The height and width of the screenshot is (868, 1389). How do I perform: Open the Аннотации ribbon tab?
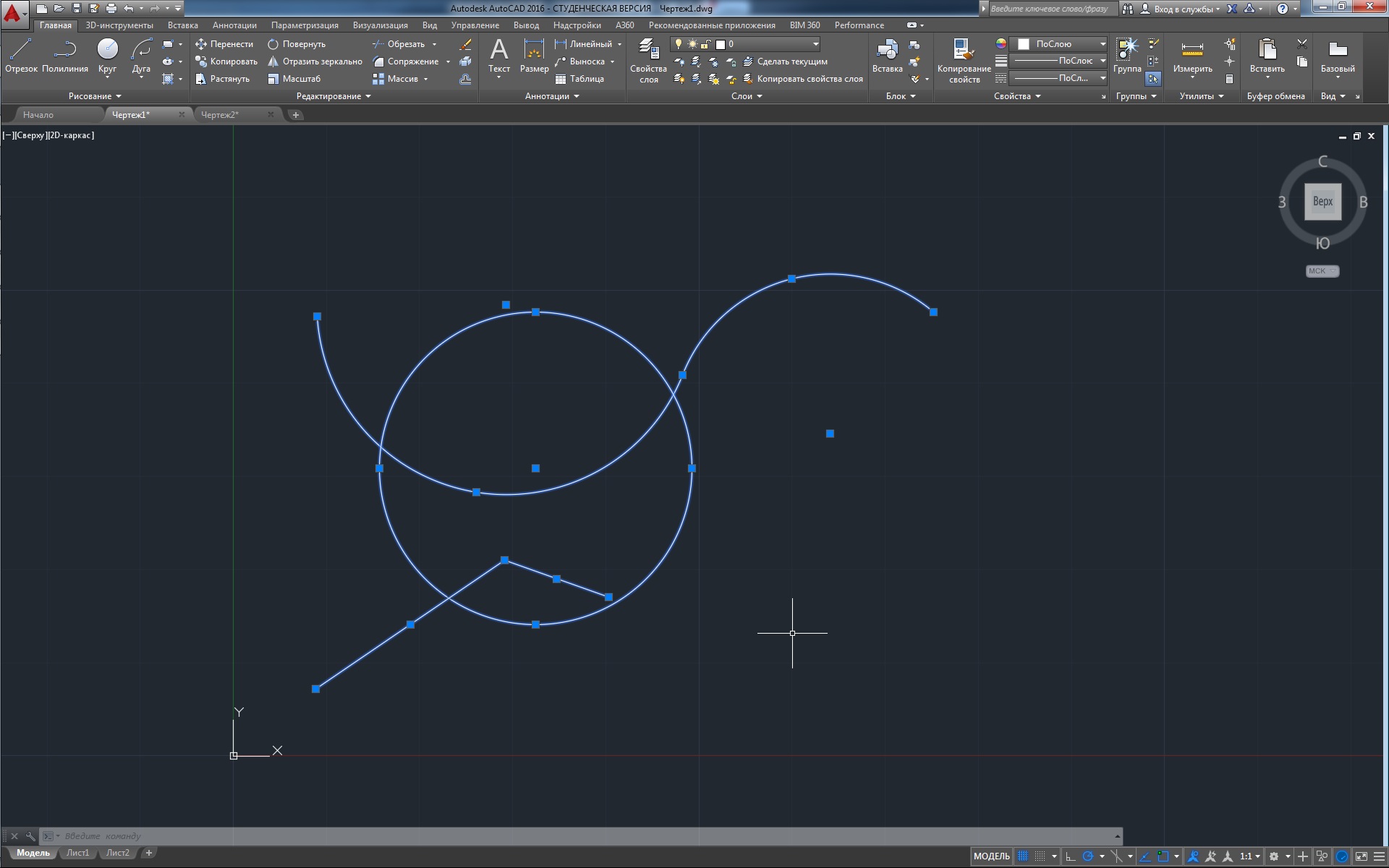tap(234, 25)
